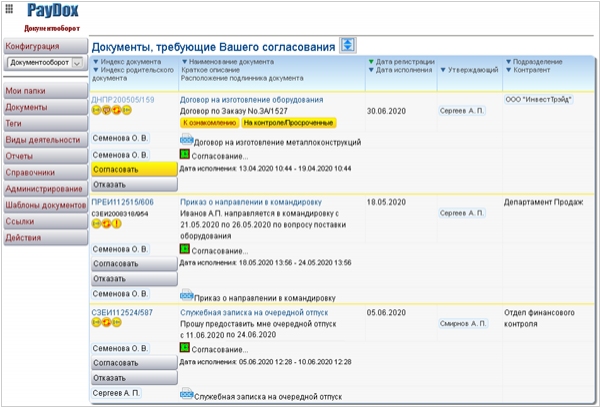Open the Документооборот dropdown selector
Viewport: 600px width, 407px height.
pyautogui.click(x=46, y=62)
